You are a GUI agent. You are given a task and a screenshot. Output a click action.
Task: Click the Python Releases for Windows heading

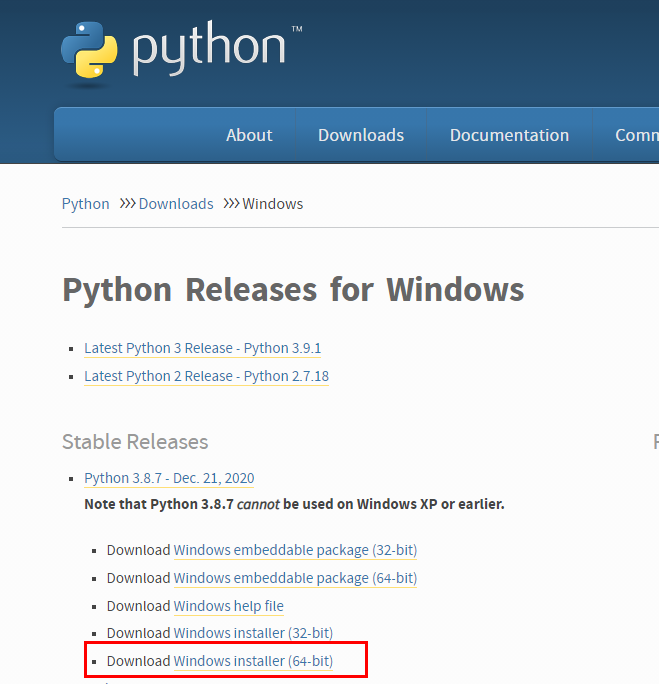293,290
